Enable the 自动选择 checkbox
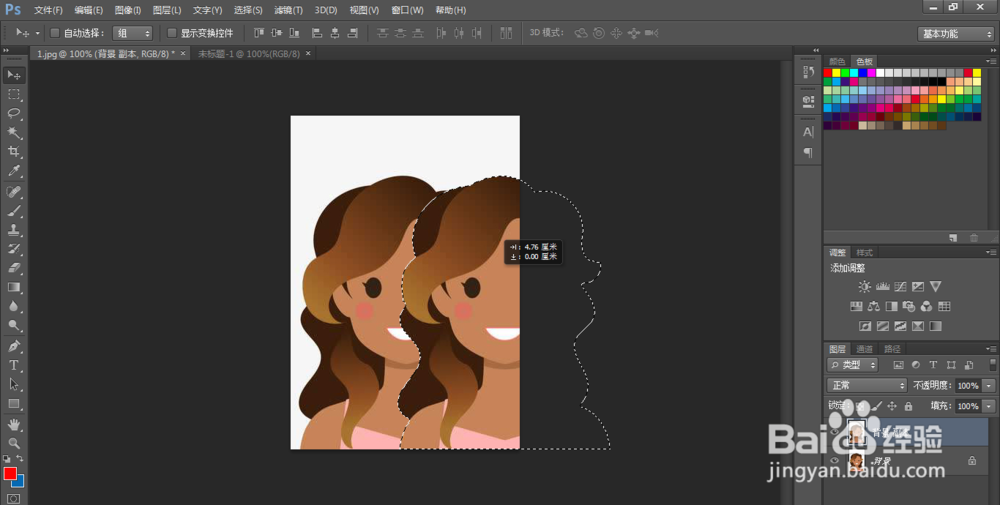The width and height of the screenshot is (1000, 505). [55, 33]
